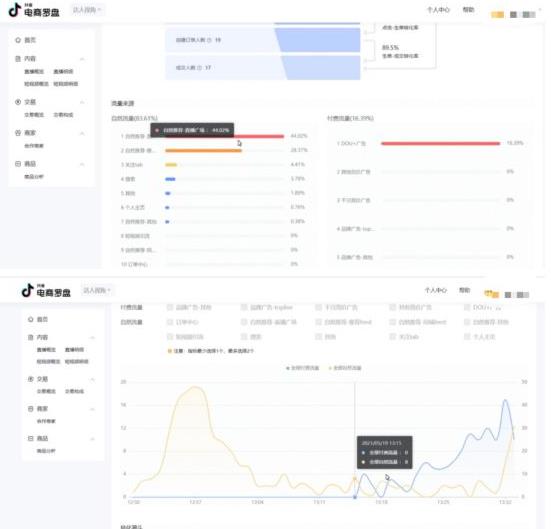Click 商家 merchant icon in lower sidebar
Screen dimensions: 551x529
click(31, 409)
